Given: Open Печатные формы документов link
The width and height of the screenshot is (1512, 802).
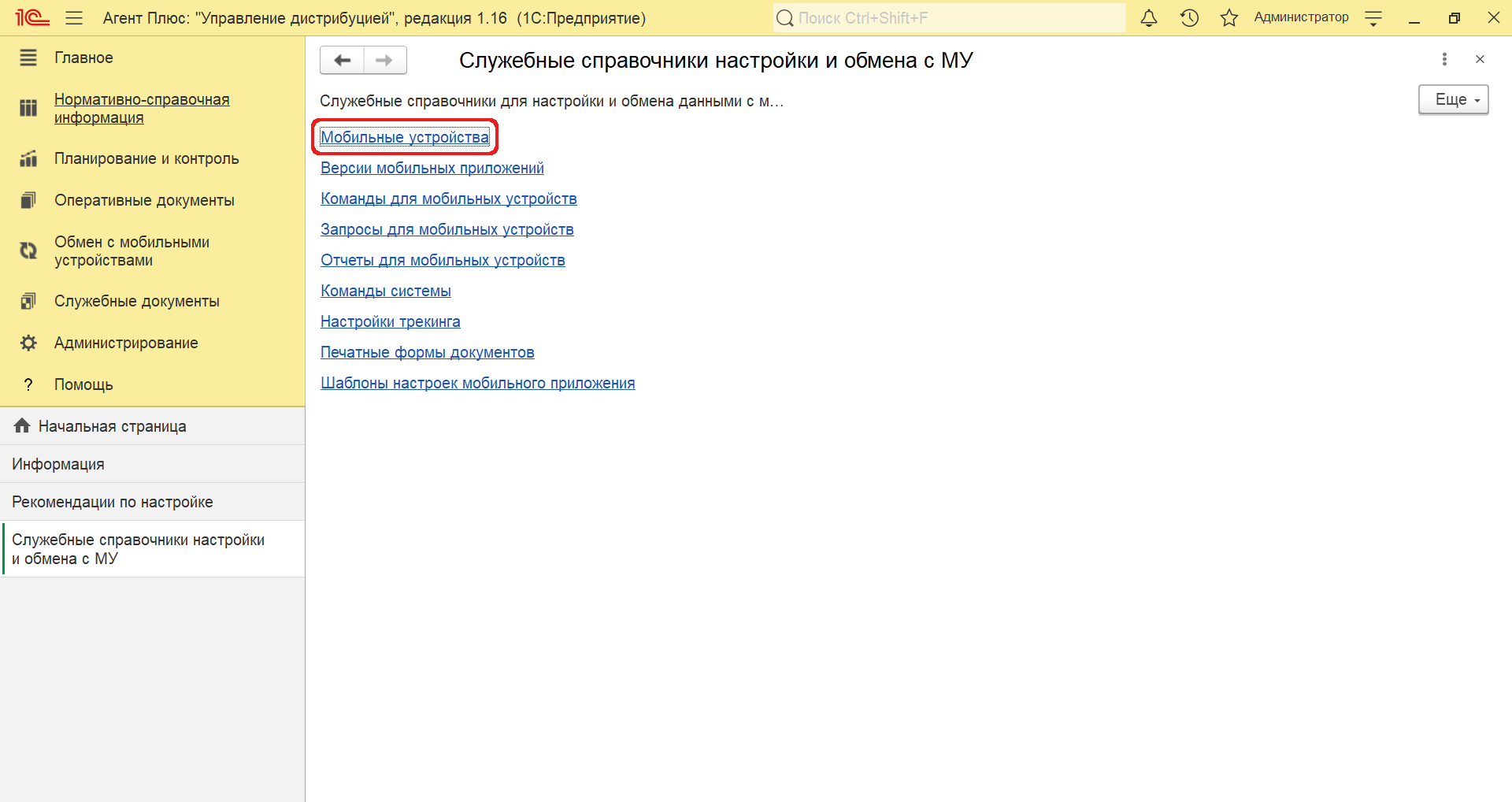Looking at the screenshot, I should tap(428, 352).
